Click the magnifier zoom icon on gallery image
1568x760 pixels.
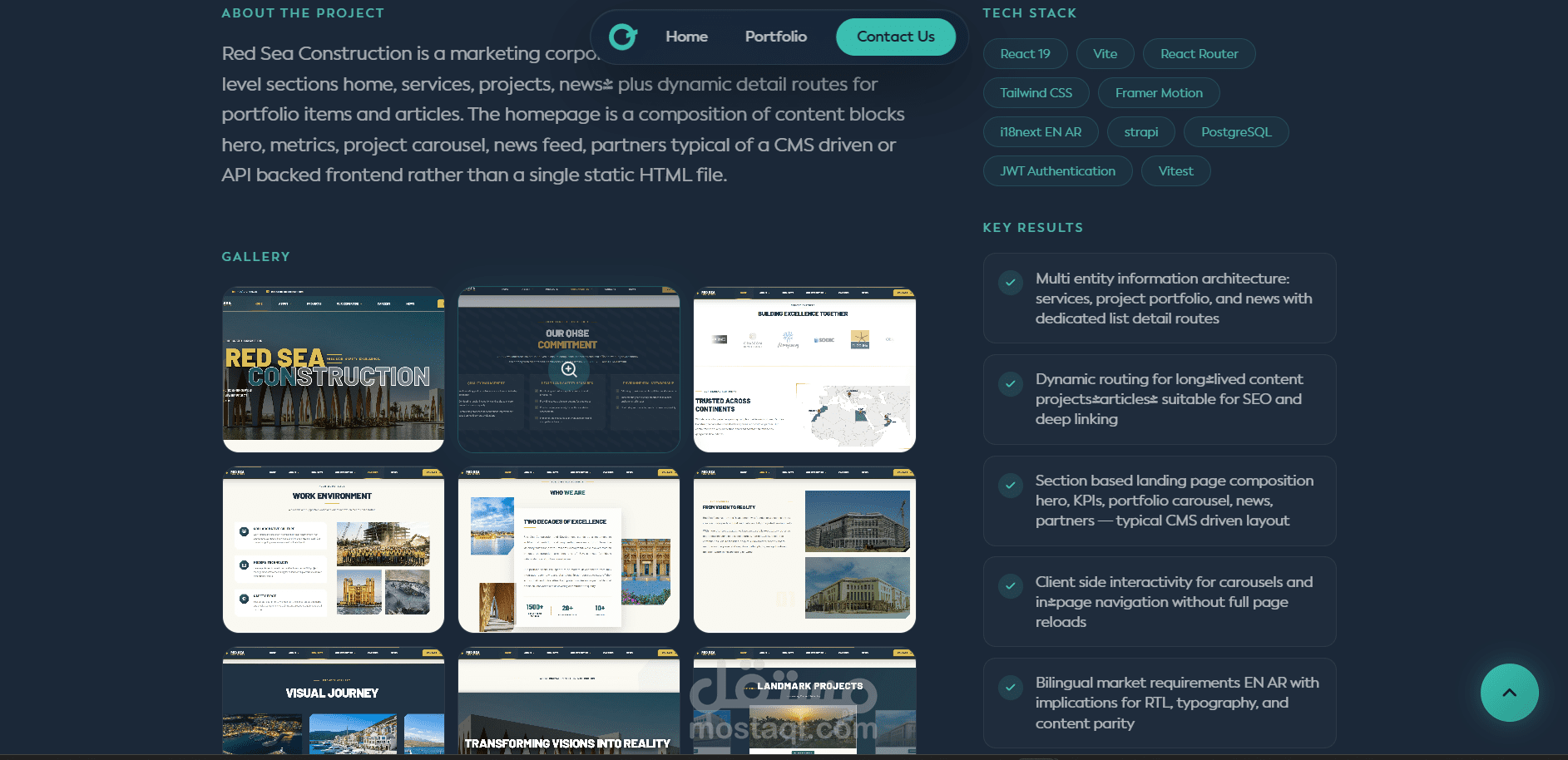(569, 369)
